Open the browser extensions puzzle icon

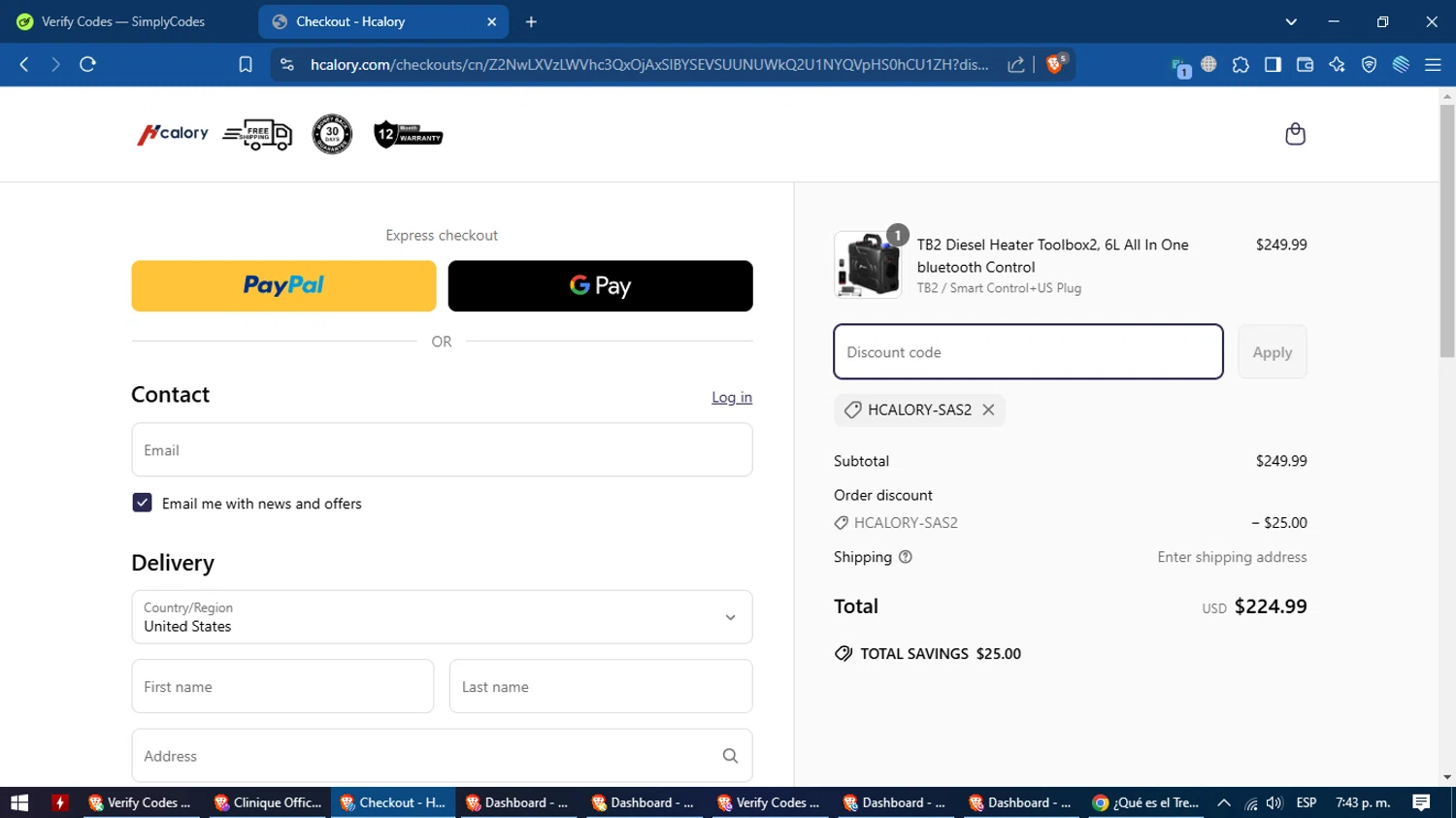[1241, 64]
